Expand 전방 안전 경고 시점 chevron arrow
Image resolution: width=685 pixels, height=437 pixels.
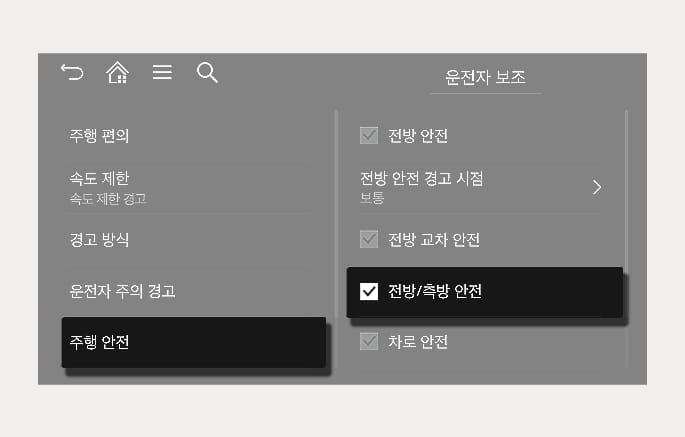pyautogui.click(x=597, y=187)
